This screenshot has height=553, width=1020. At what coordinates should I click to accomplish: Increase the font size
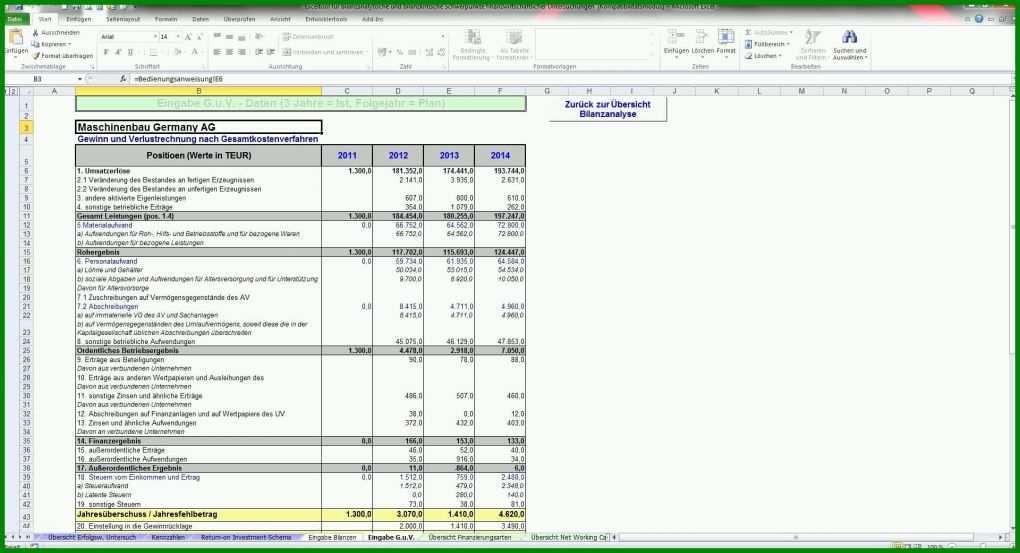pos(188,37)
